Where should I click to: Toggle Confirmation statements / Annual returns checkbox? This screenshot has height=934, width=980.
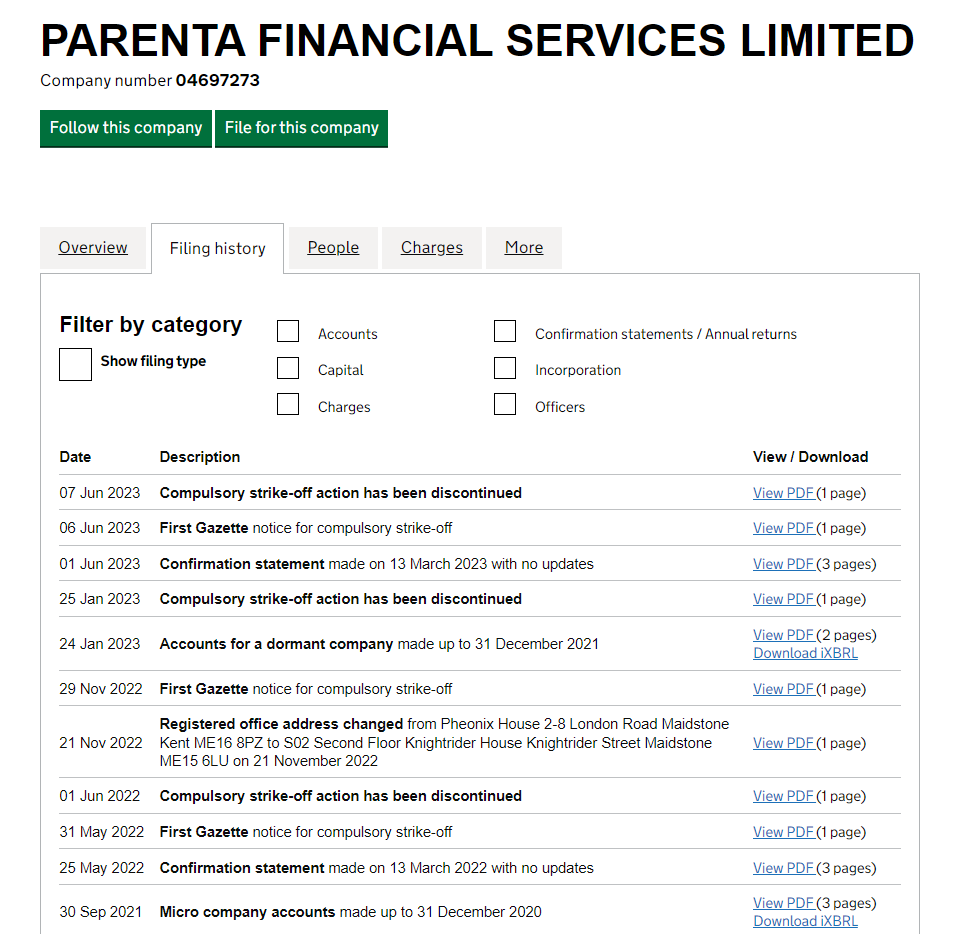pos(505,331)
